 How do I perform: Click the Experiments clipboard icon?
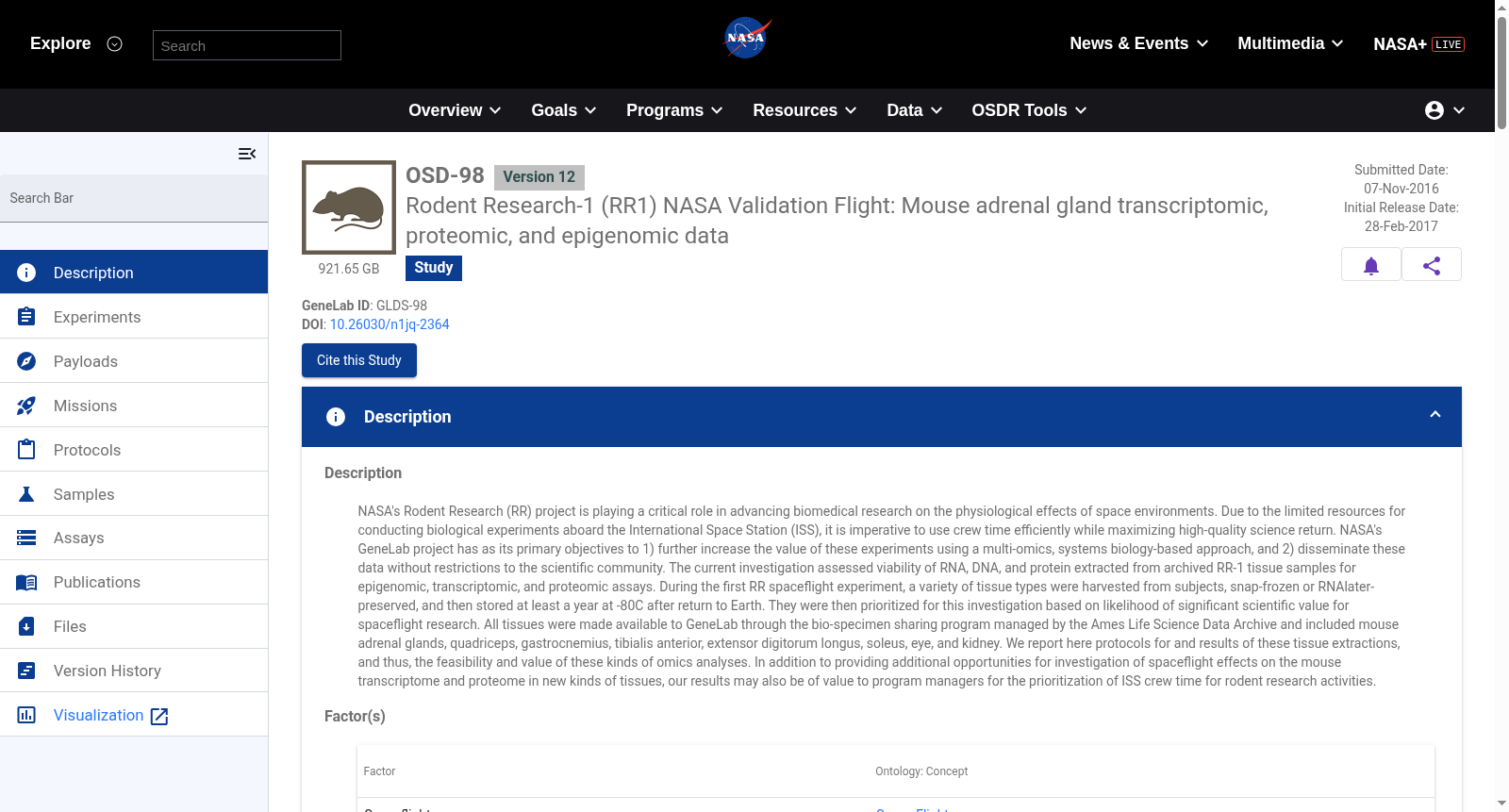26,317
